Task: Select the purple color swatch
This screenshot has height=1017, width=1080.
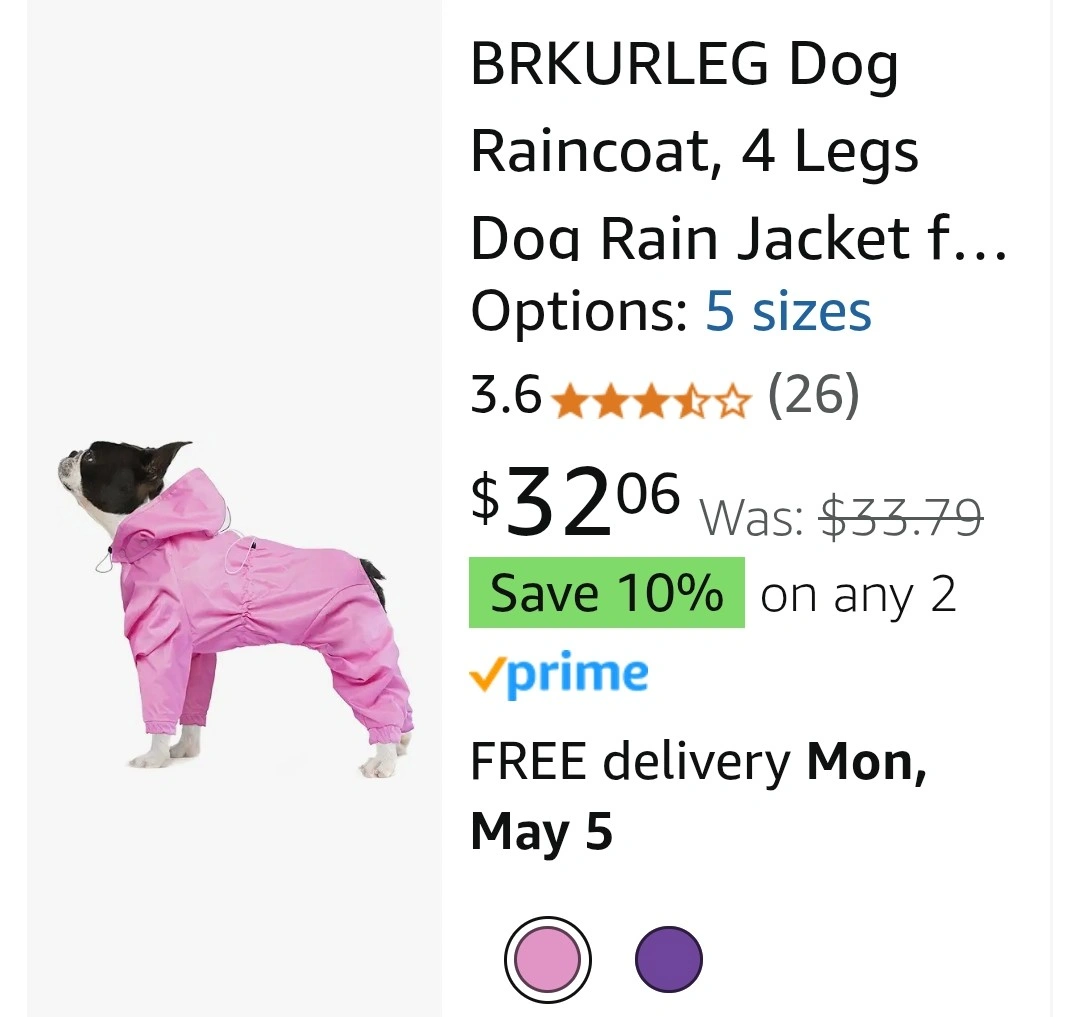Action: tap(669, 959)
